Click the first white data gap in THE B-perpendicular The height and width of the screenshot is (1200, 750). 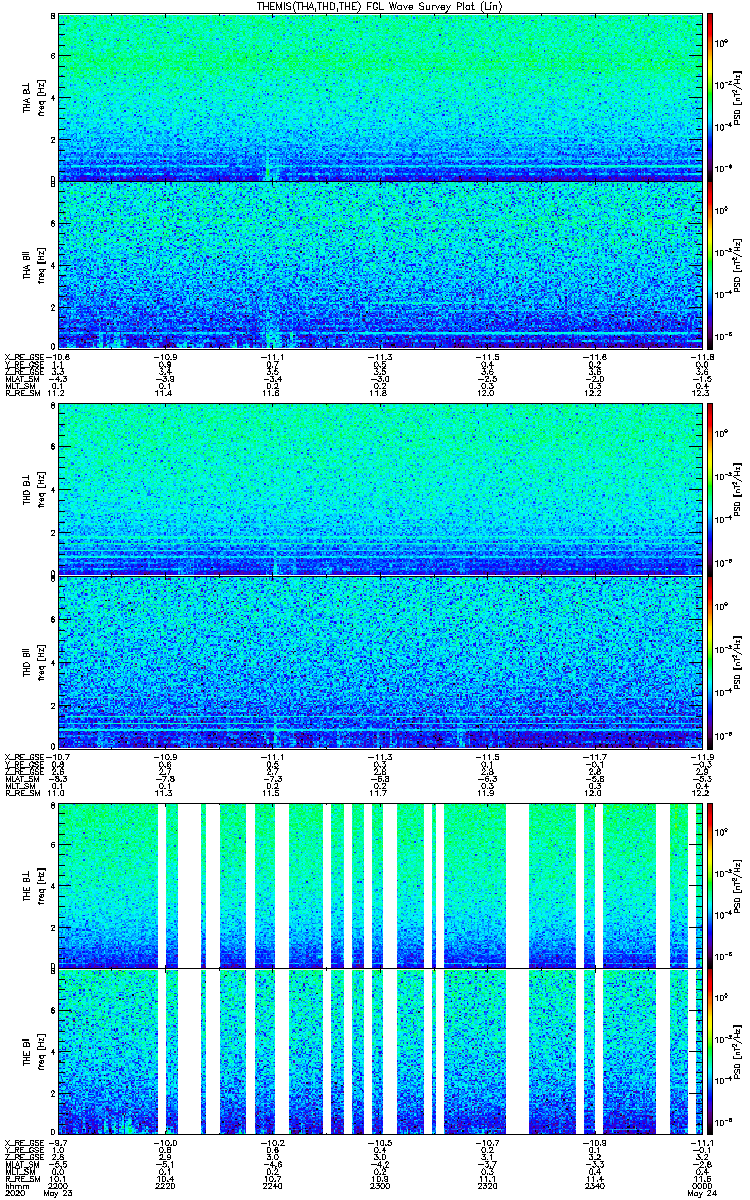[x=162, y=885]
